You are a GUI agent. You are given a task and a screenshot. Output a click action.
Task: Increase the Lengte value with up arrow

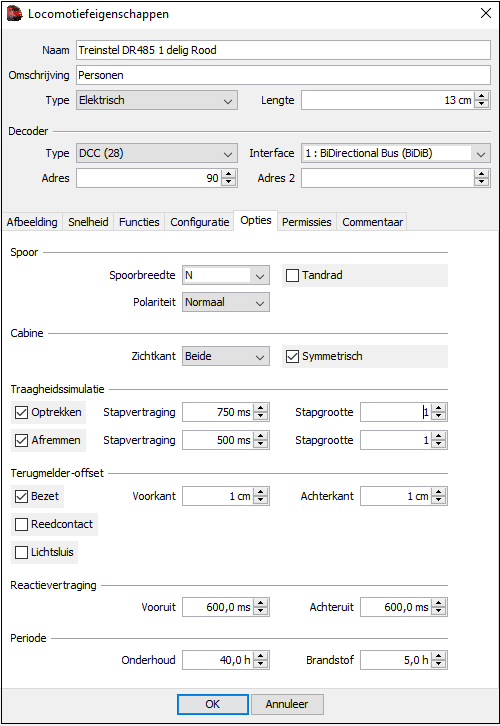coord(481,96)
